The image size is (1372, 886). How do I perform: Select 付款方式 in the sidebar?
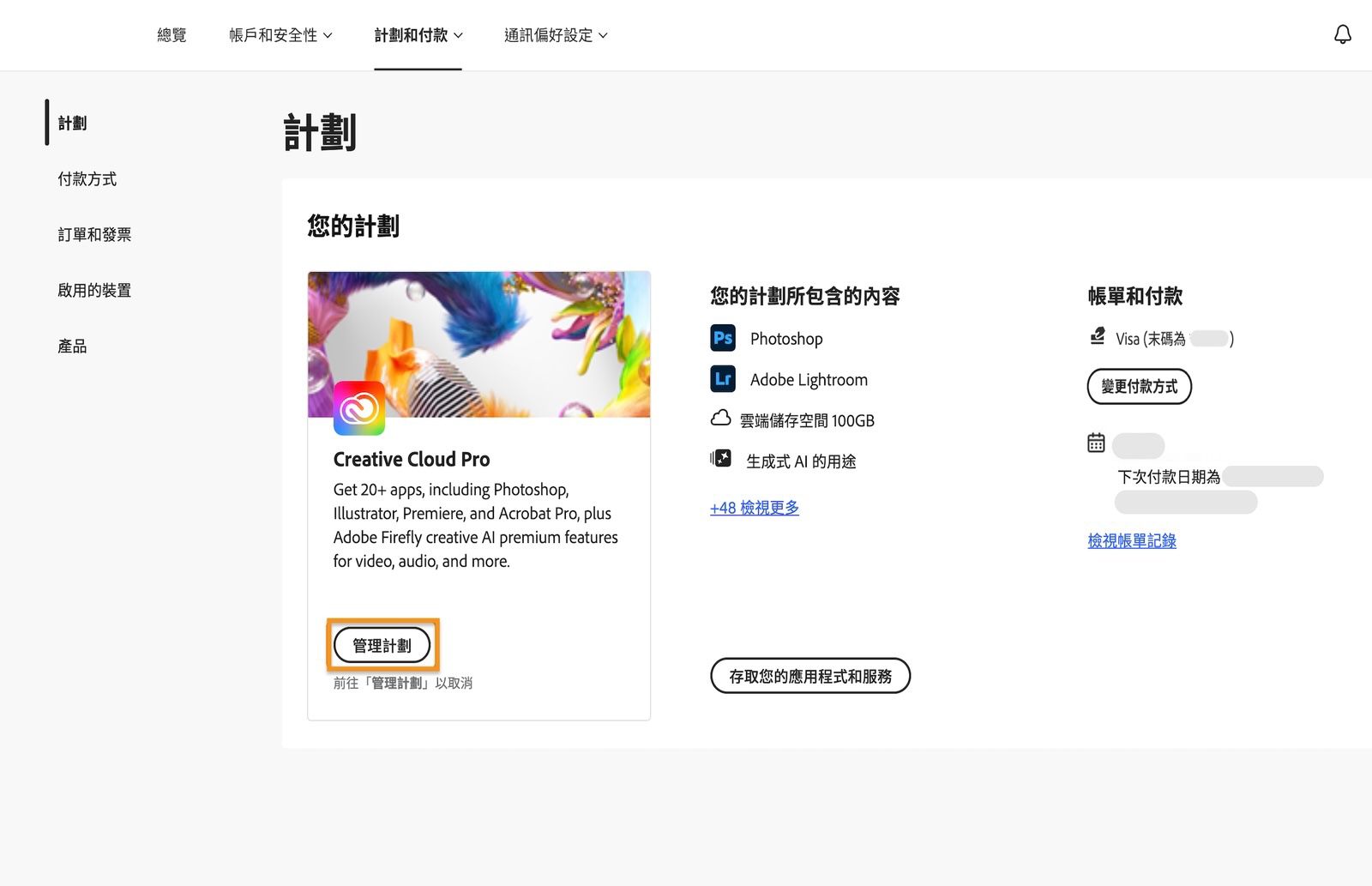pos(87,178)
